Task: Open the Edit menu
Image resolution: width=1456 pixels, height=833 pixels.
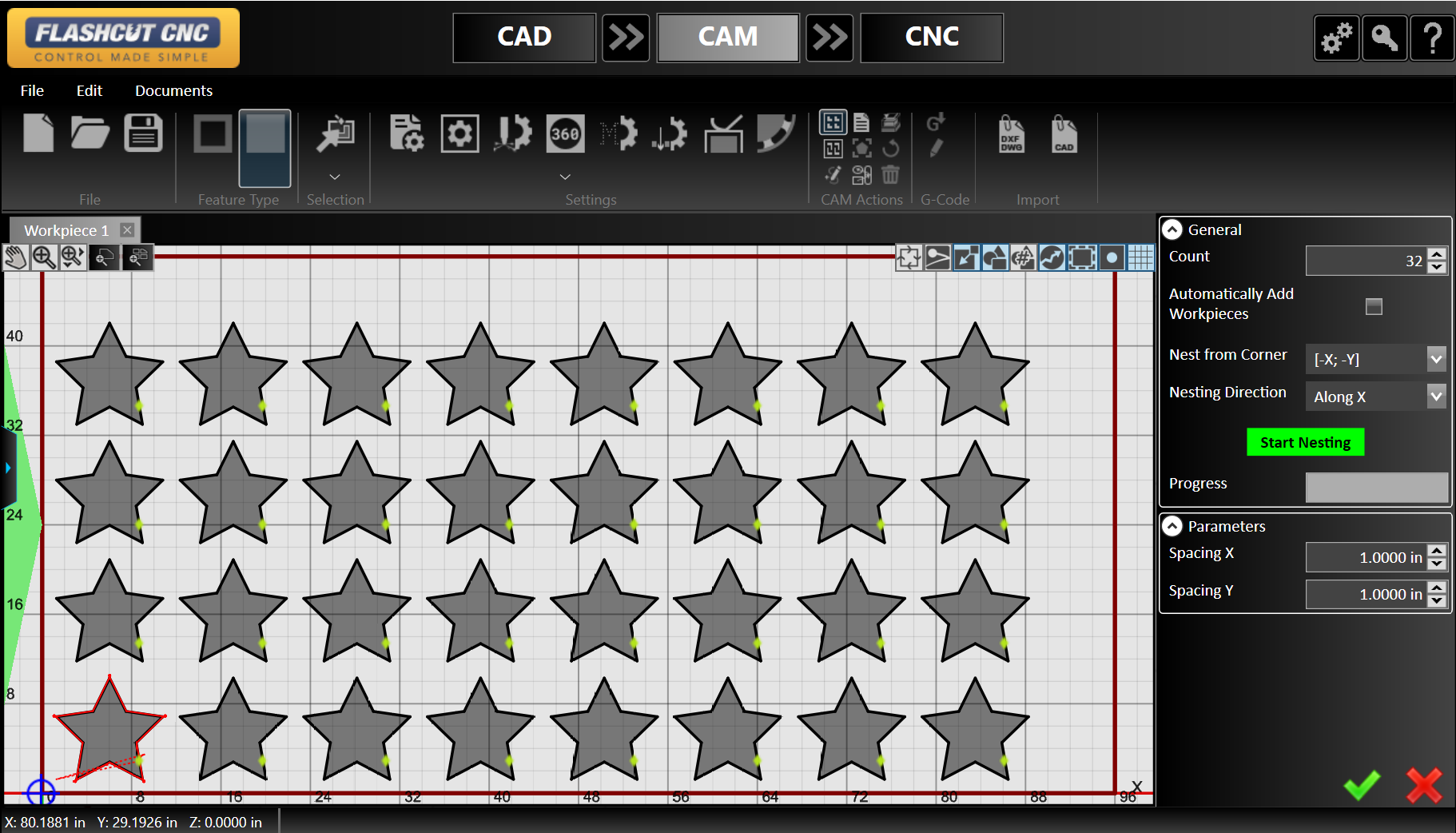Action: click(89, 90)
